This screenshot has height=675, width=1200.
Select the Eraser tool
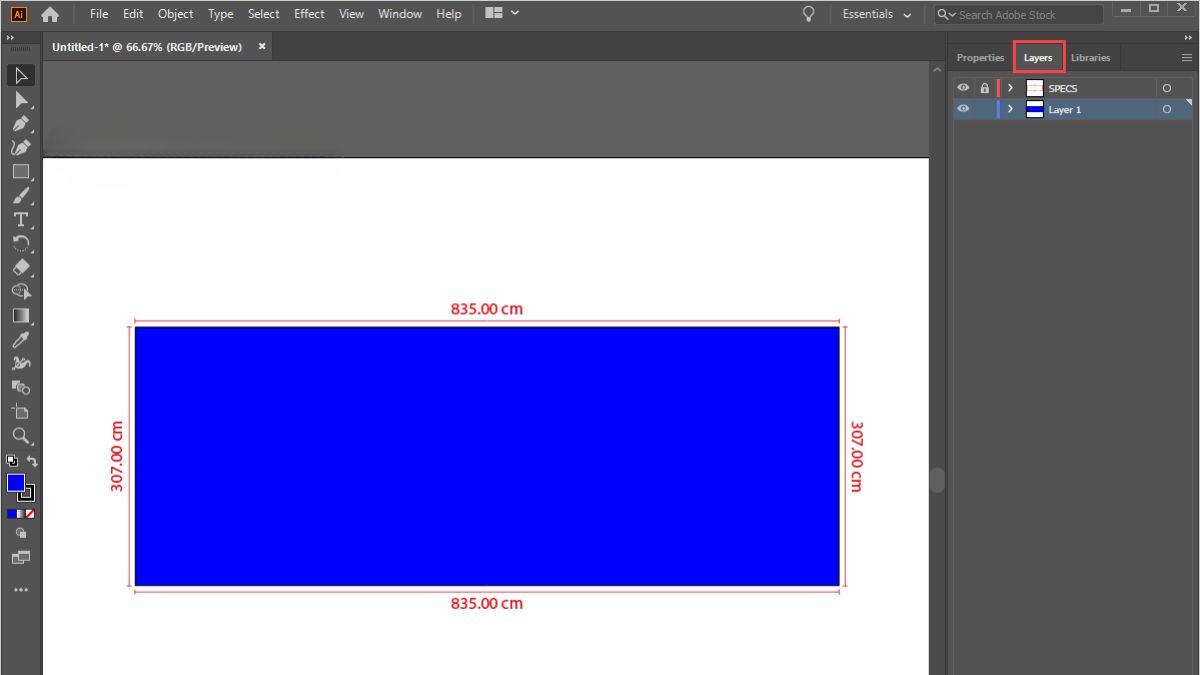21,267
